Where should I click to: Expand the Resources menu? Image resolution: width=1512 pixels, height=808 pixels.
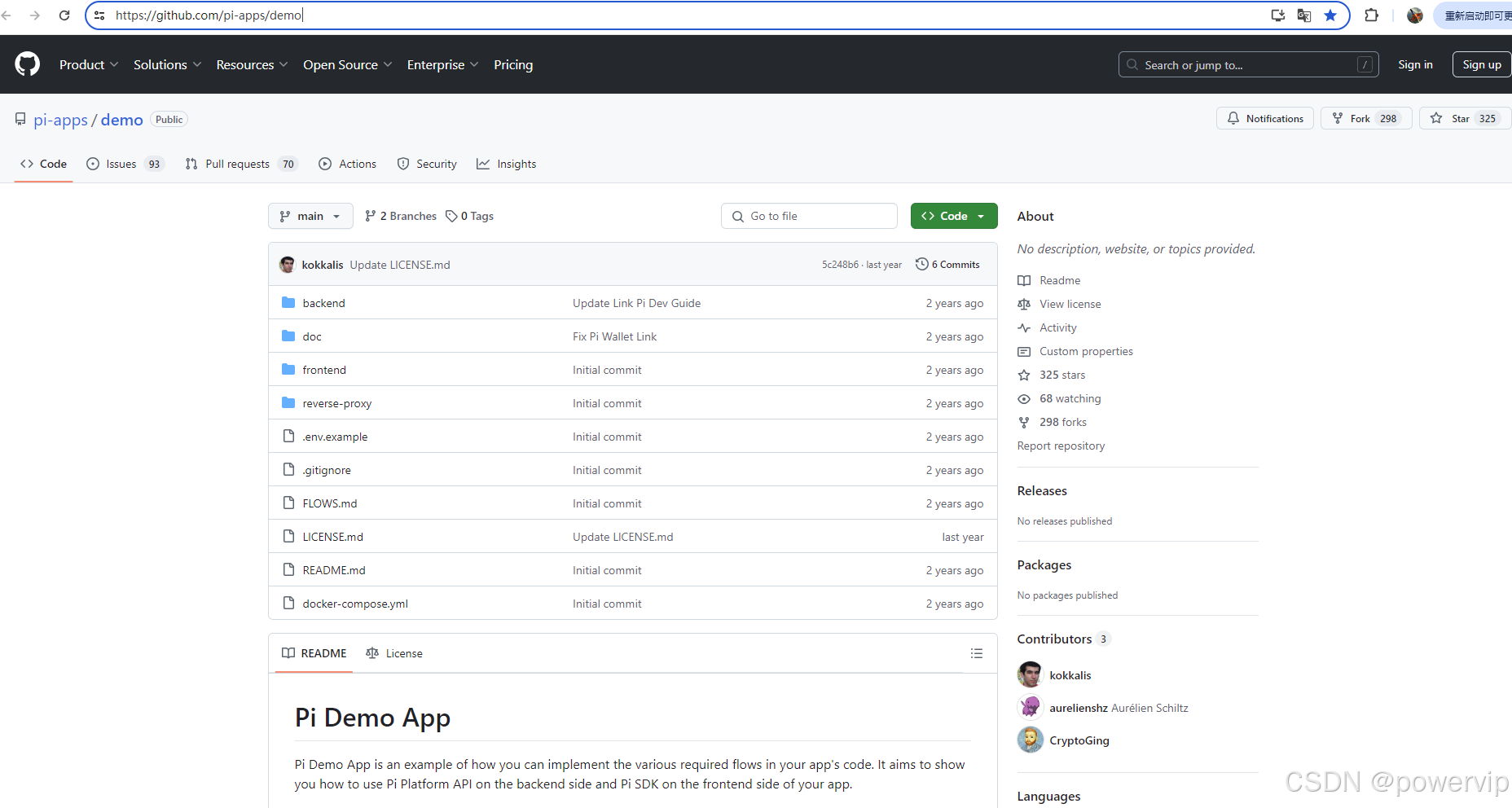pyautogui.click(x=252, y=64)
